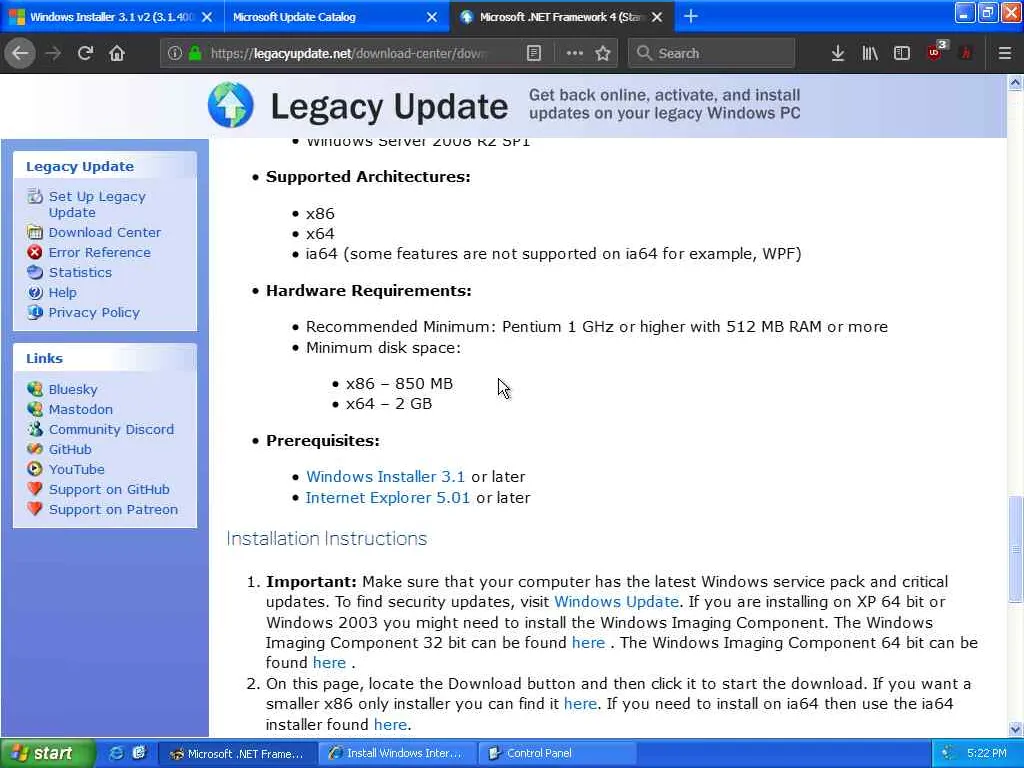The width and height of the screenshot is (1024, 768).
Task: Switch to Windows Installer 3.1 v2 tab
Action: (112, 17)
